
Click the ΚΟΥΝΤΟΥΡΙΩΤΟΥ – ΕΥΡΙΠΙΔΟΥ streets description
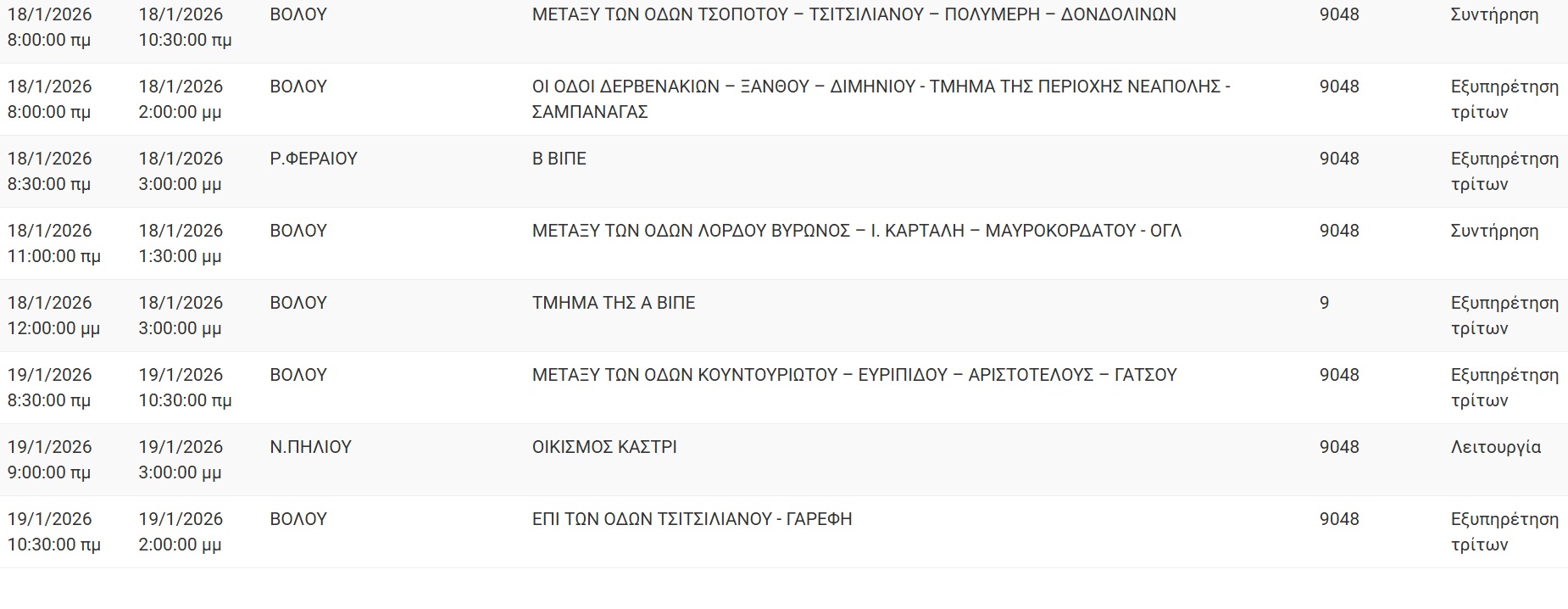pyautogui.click(x=854, y=375)
